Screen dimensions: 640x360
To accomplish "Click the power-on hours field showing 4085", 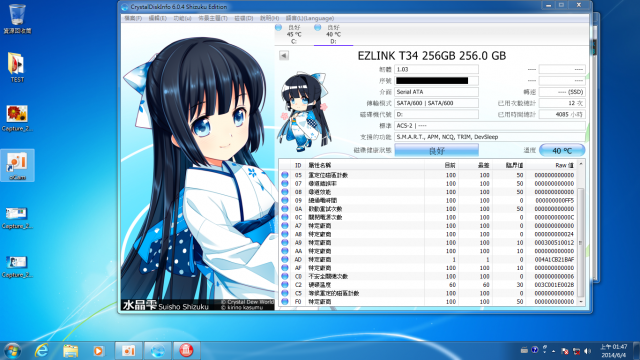I will click(562, 114).
